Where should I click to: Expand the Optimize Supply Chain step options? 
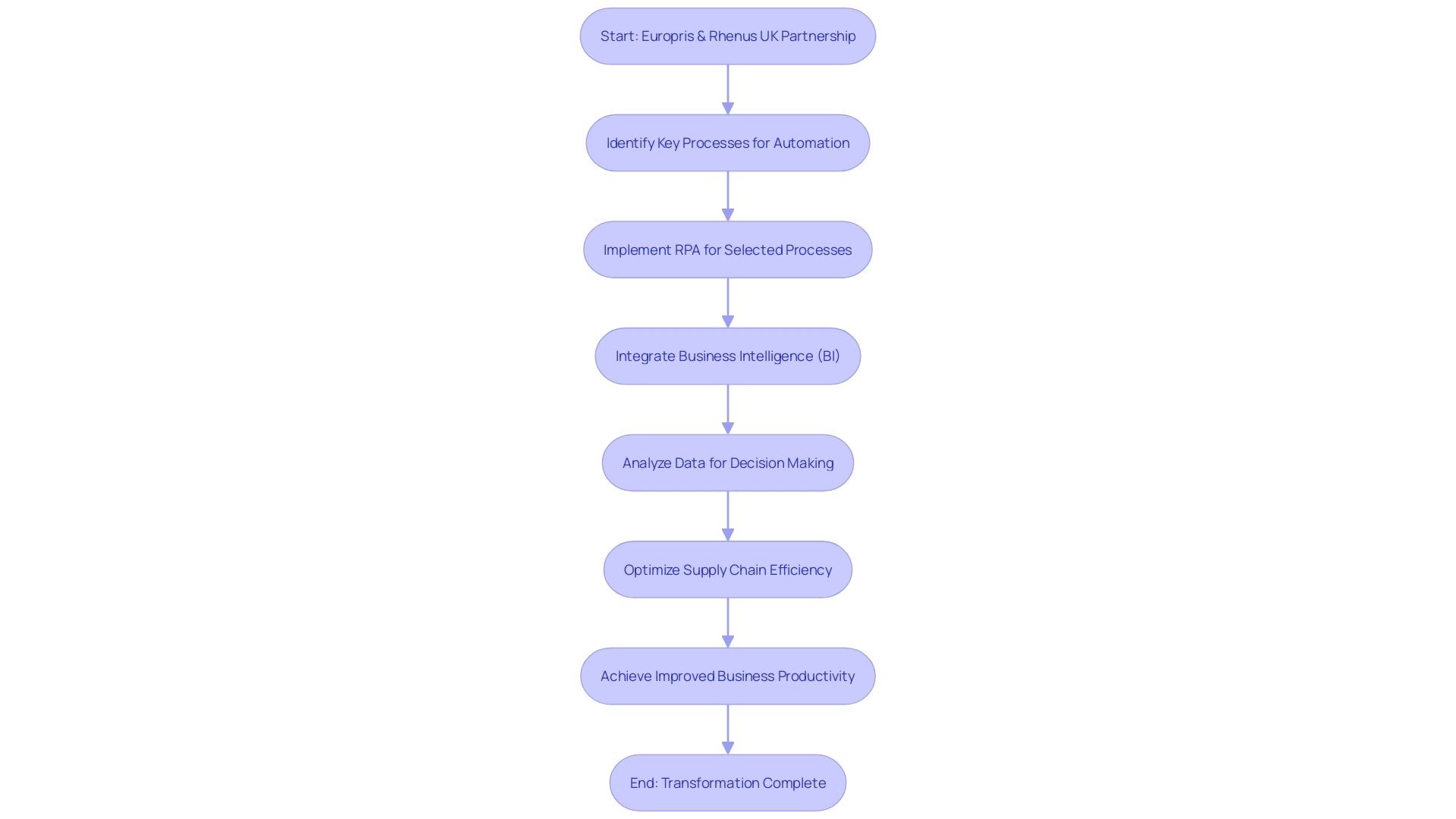pyautogui.click(x=727, y=569)
